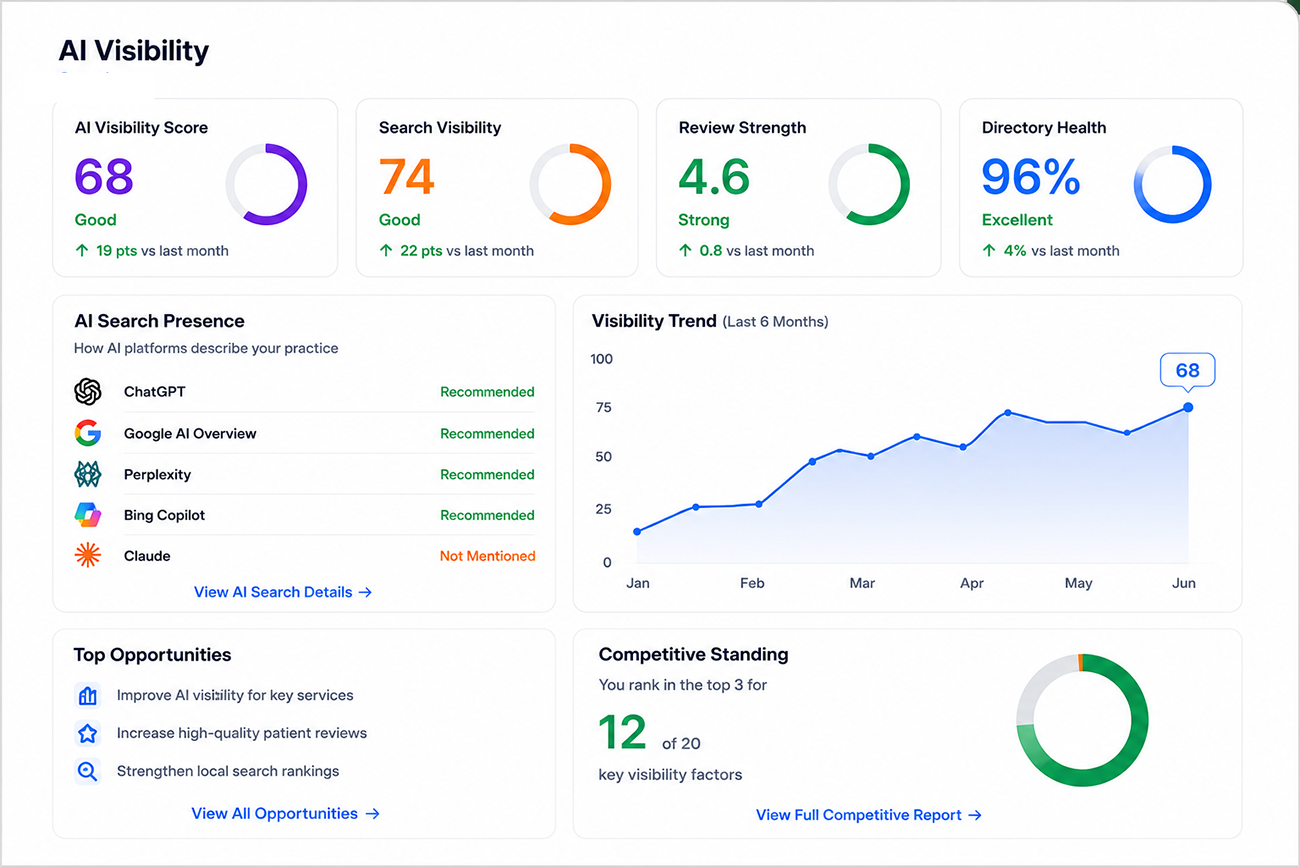This screenshot has width=1300, height=867.
Task: Click the up arrow next to 4%
Action: [988, 251]
